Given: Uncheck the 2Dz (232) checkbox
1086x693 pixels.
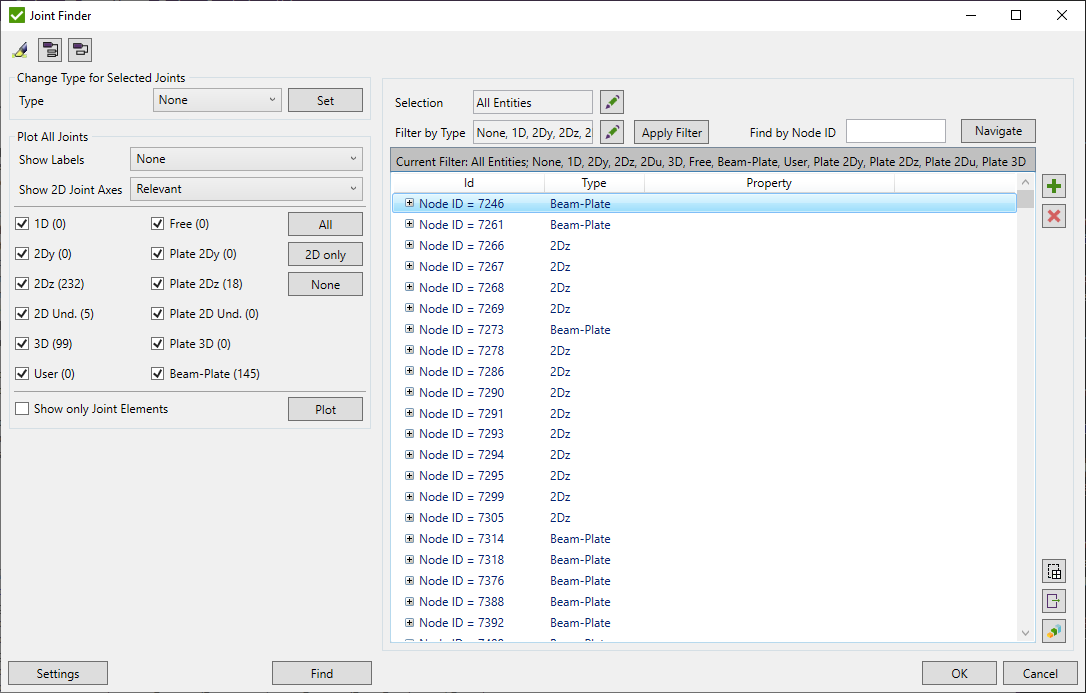Looking at the screenshot, I should click(x=24, y=284).
